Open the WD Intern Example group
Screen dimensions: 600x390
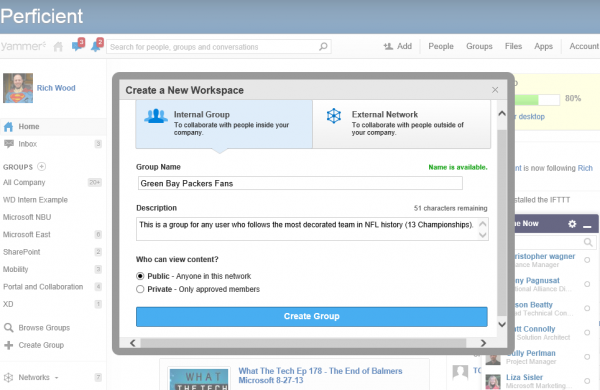[x=35, y=200]
